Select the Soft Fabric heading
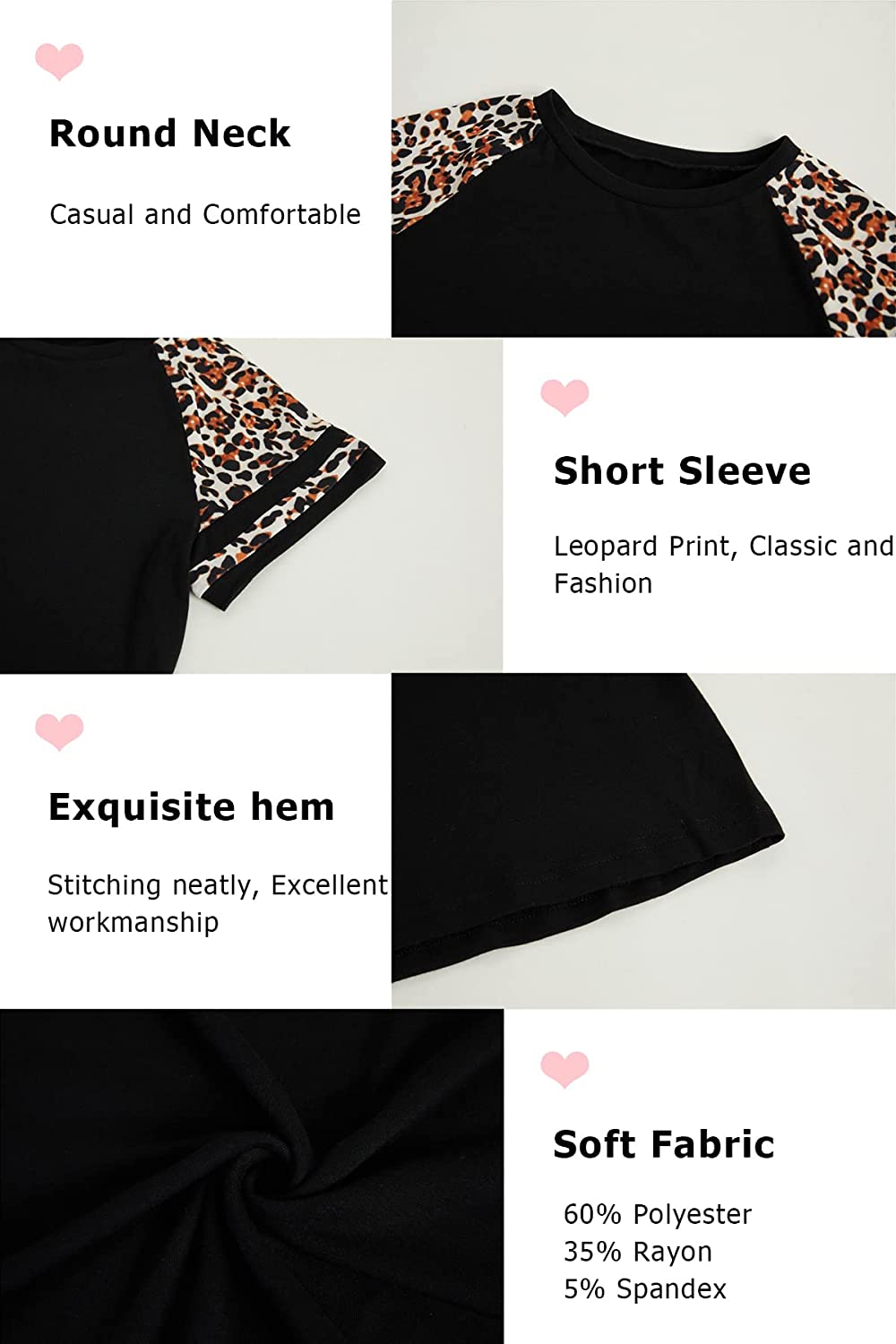896x1344 pixels. (663, 1144)
